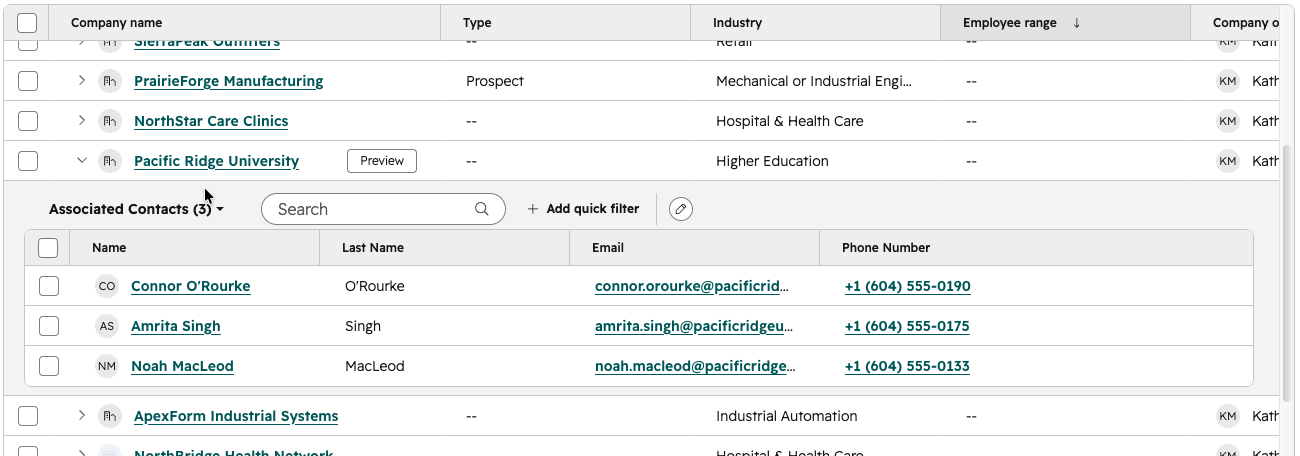Click the search magnifier icon in contacts search
The height and width of the screenshot is (456, 1300).
click(482, 209)
